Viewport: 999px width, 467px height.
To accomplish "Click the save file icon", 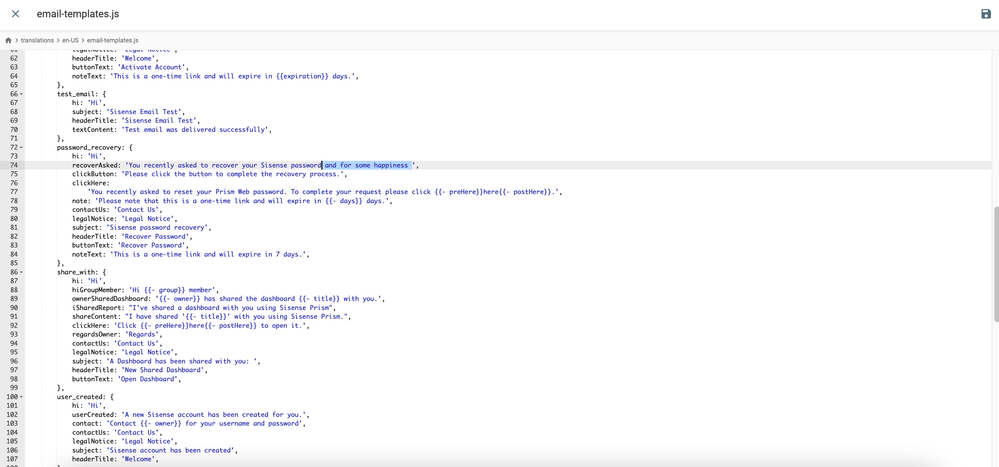I will [x=985, y=14].
